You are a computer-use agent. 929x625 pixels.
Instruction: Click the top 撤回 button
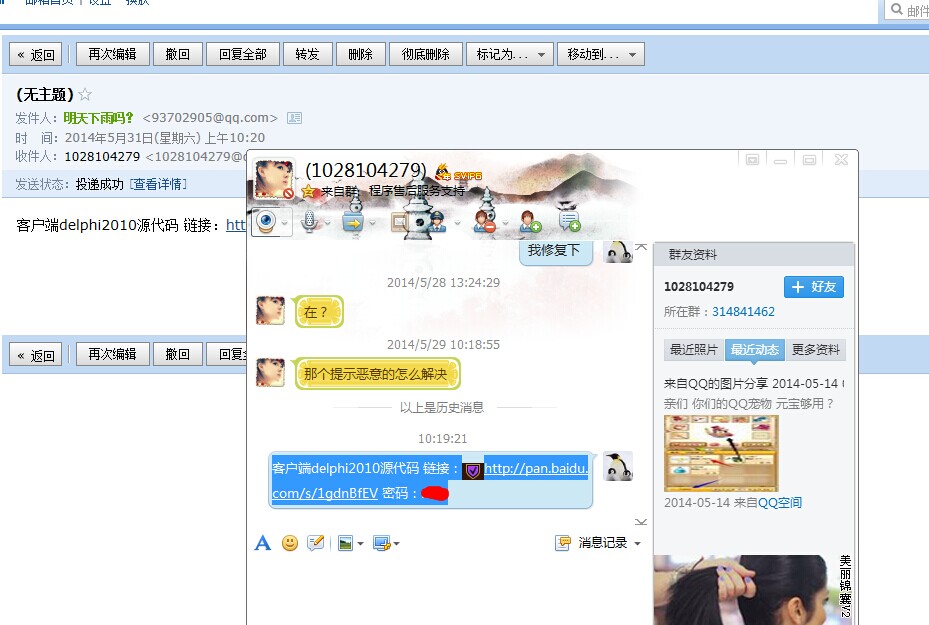click(178, 55)
